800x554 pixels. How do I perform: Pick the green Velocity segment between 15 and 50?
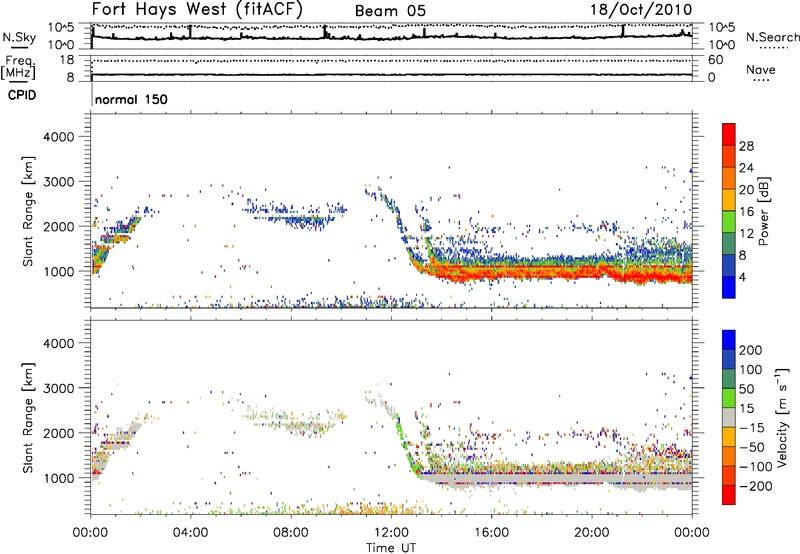(x=729, y=398)
